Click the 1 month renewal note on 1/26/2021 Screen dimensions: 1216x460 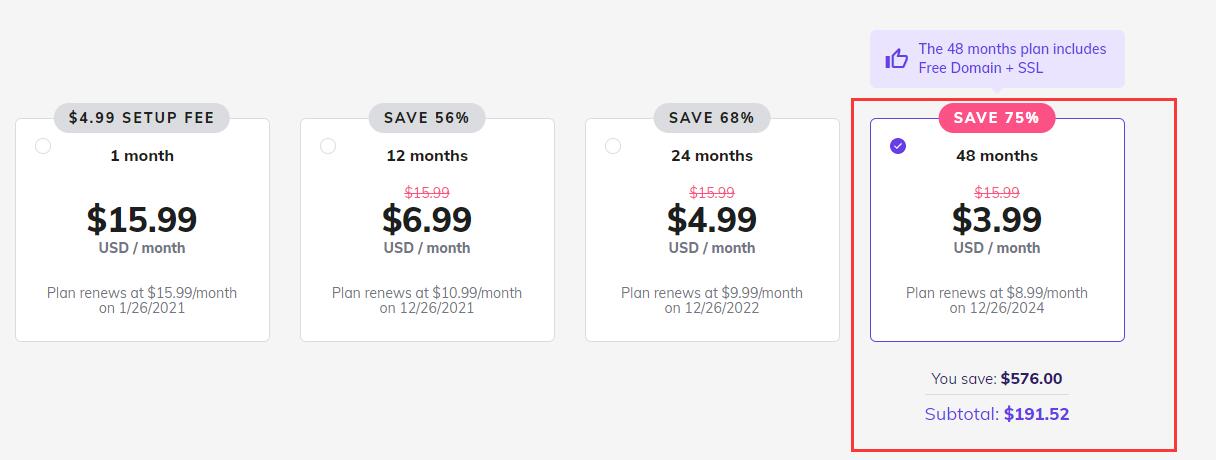click(142, 300)
